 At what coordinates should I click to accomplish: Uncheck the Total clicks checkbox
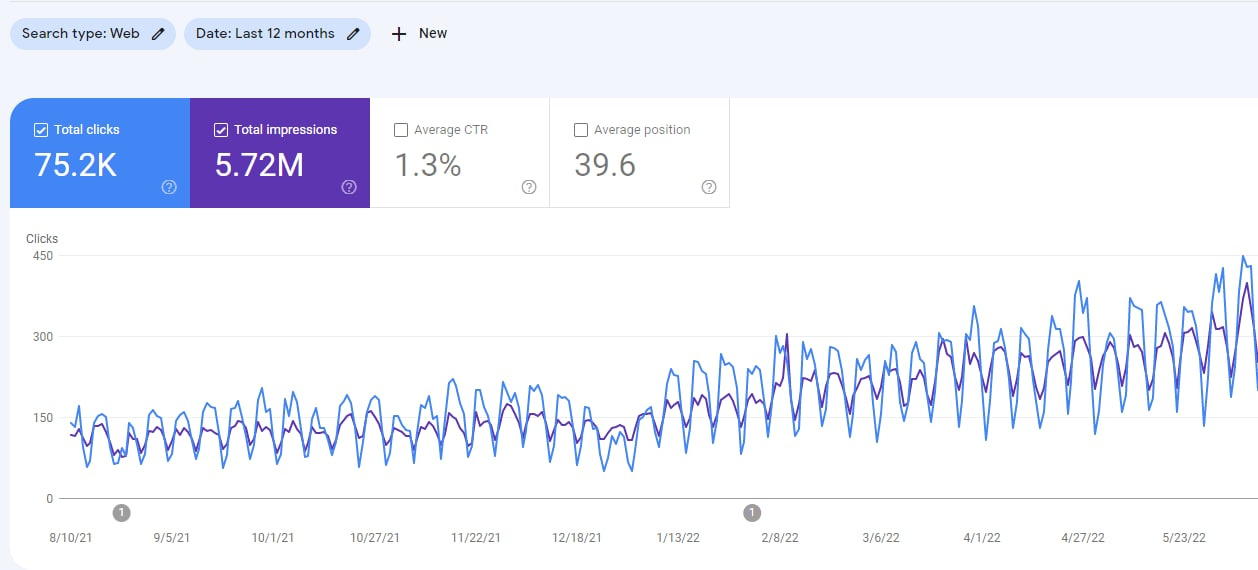coord(41,130)
